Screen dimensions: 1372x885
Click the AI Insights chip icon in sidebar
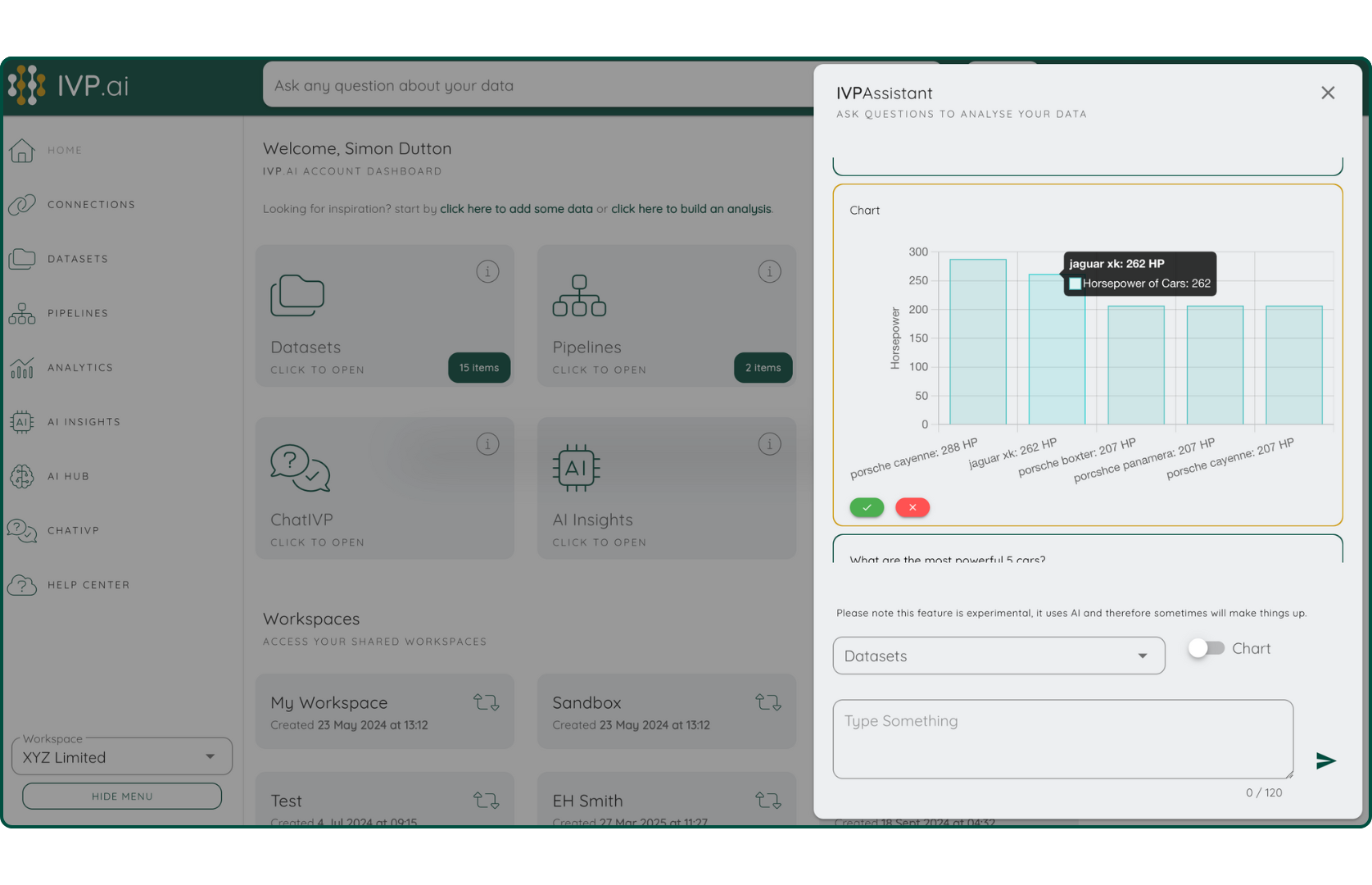click(x=22, y=421)
